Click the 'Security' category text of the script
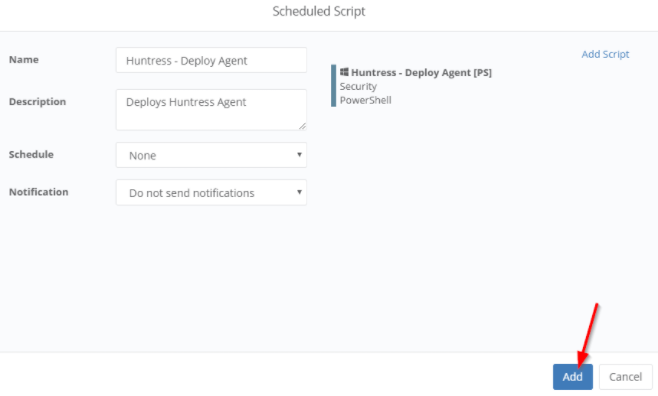The height and width of the screenshot is (396, 658). coord(358,86)
